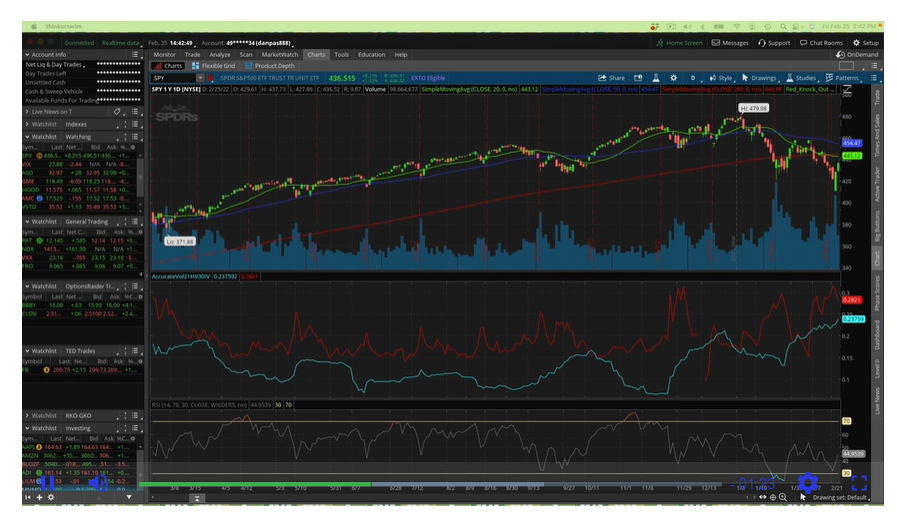Click the Charts subtab
The width and height of the screenshot is (897, 532).
(x=168, y=66)
